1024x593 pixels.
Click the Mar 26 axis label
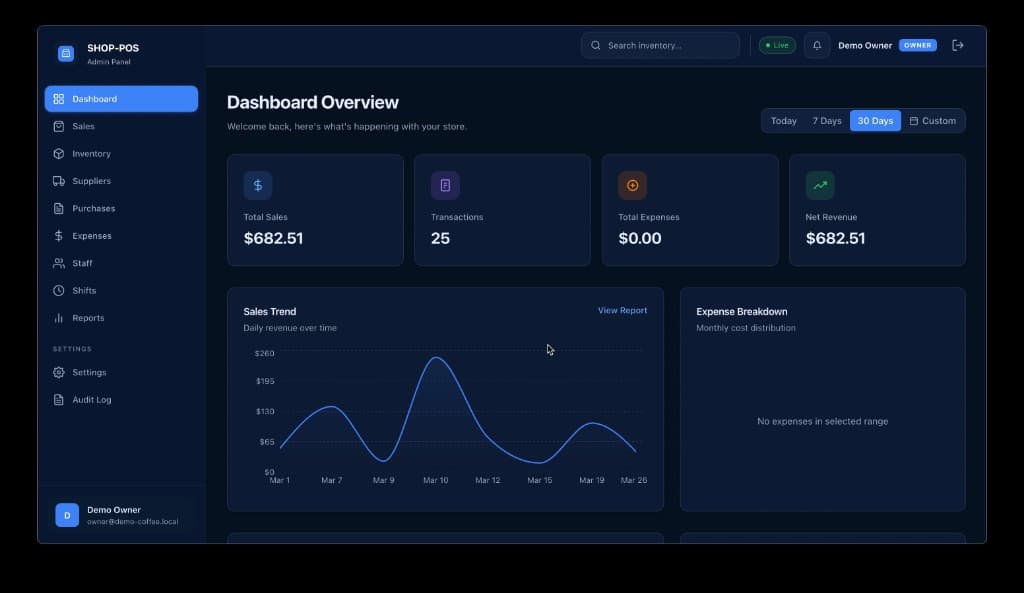click(633, 480)
